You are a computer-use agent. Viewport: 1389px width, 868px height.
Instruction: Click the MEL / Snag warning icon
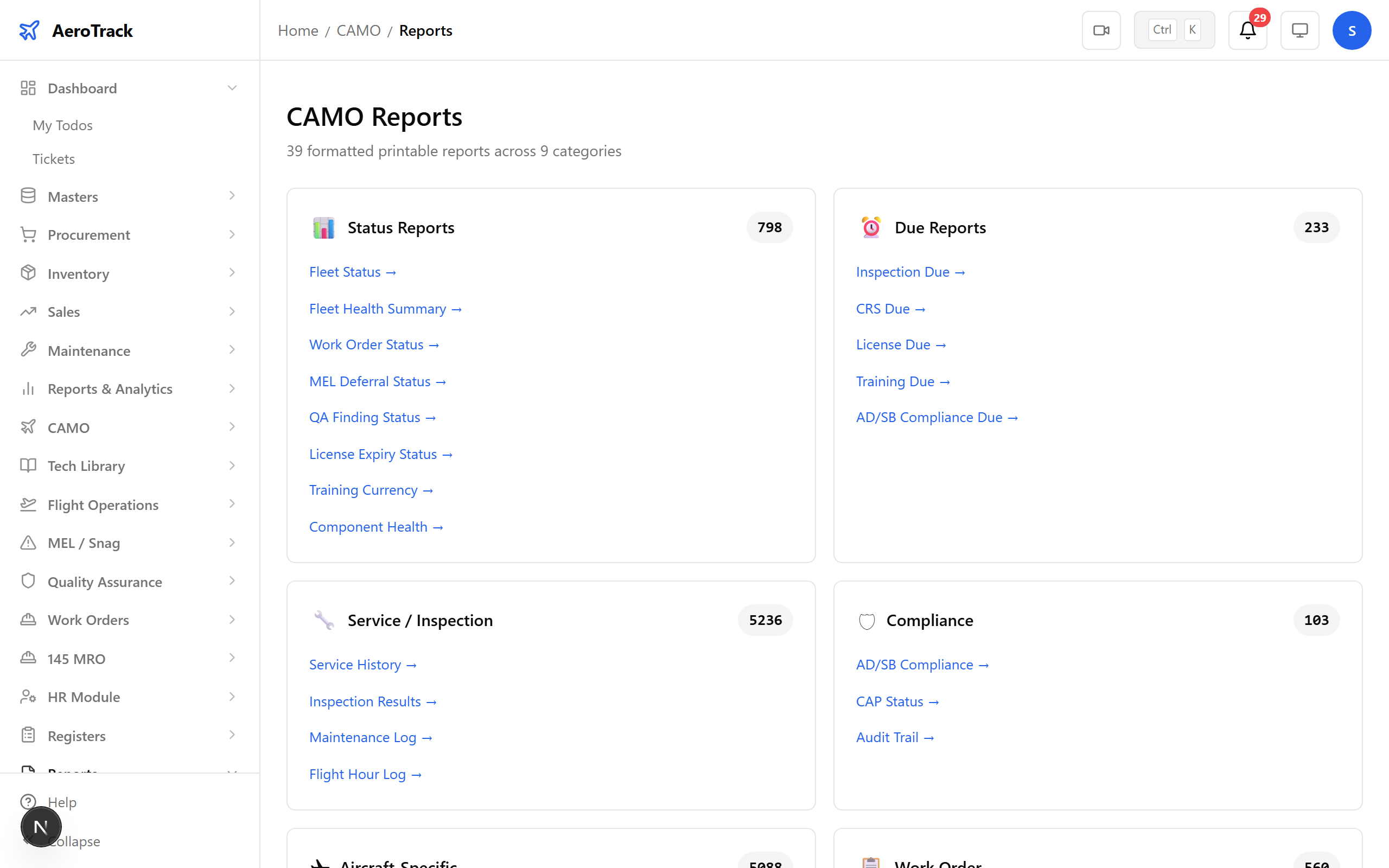coord(29,542)
